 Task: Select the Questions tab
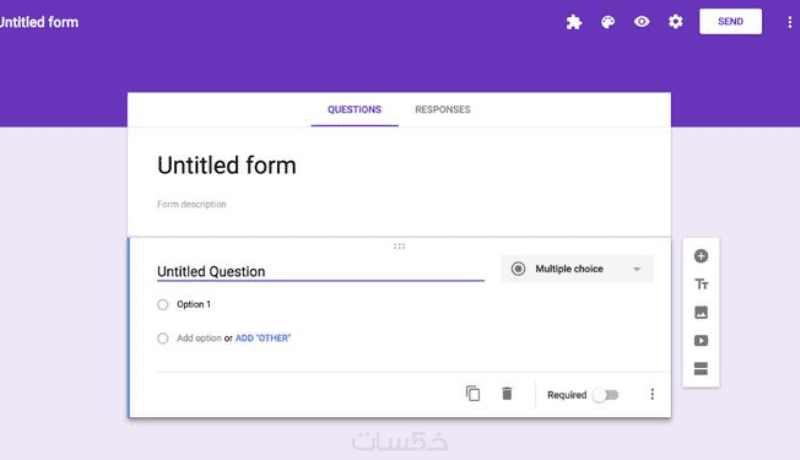355,110
